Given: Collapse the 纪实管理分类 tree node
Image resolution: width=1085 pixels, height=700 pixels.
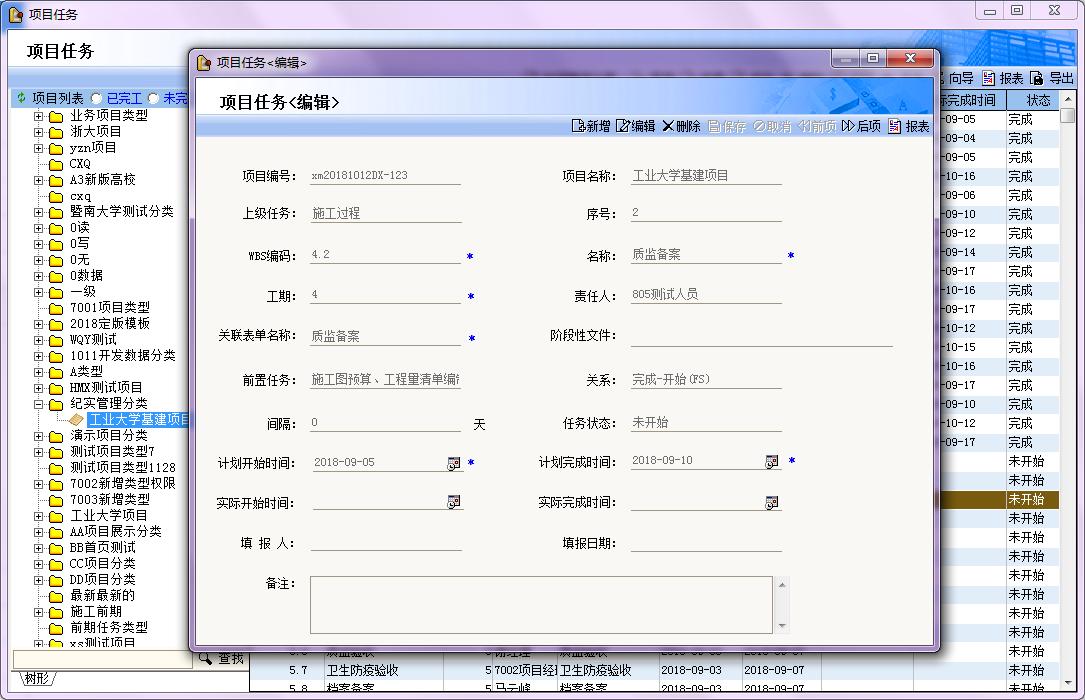Looking at the screenshot, I should 39,404.
